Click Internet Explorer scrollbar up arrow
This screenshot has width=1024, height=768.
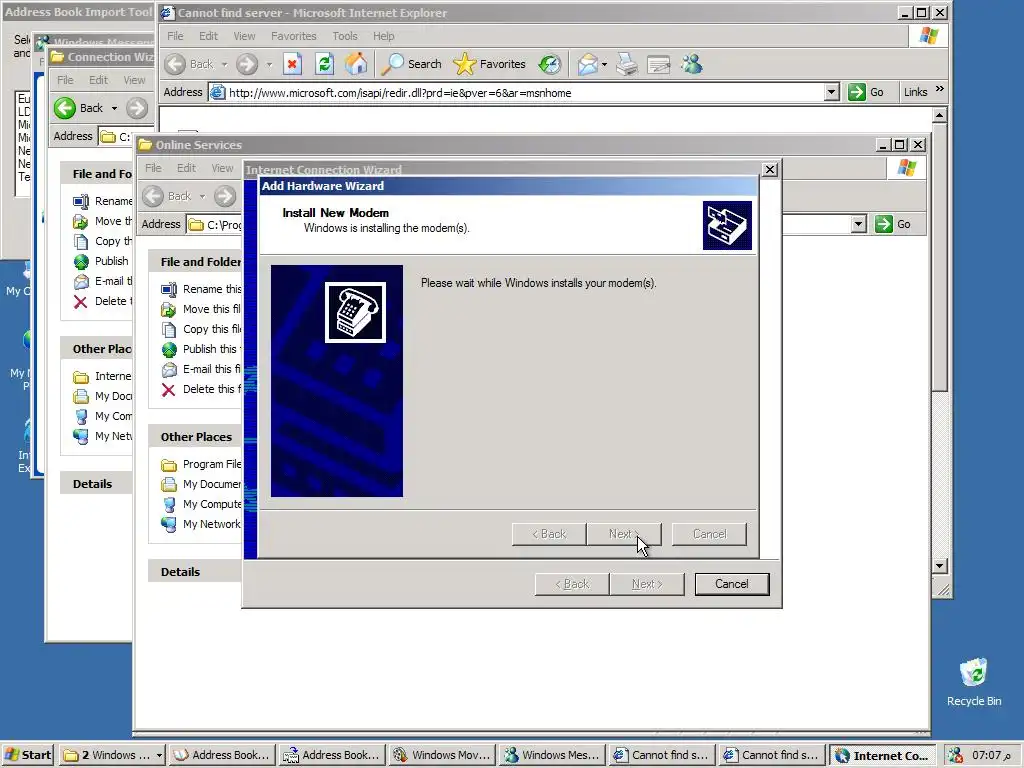939,116
